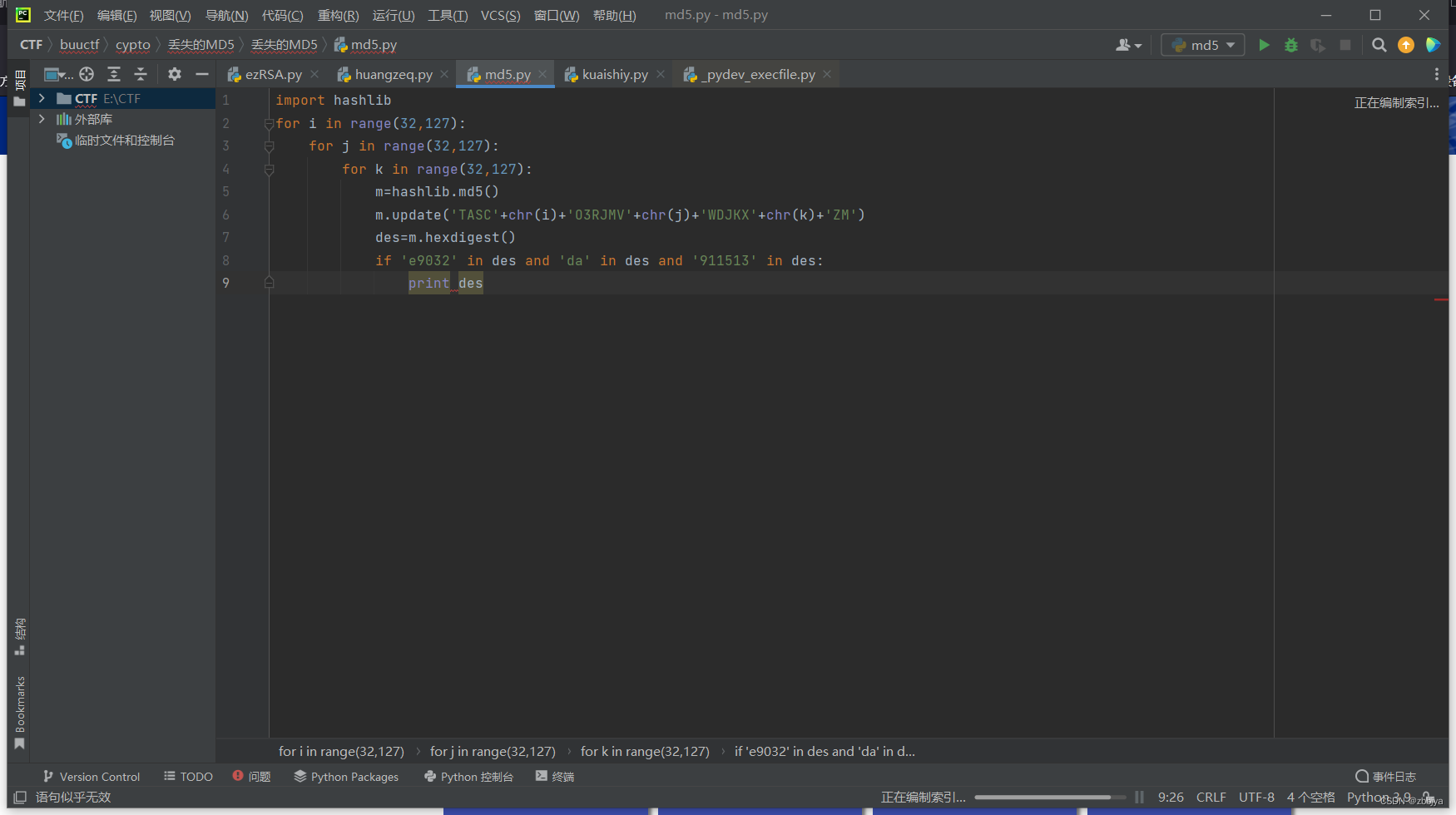Click the buuctf breadcrumb in navigation bar

point(79,45)
